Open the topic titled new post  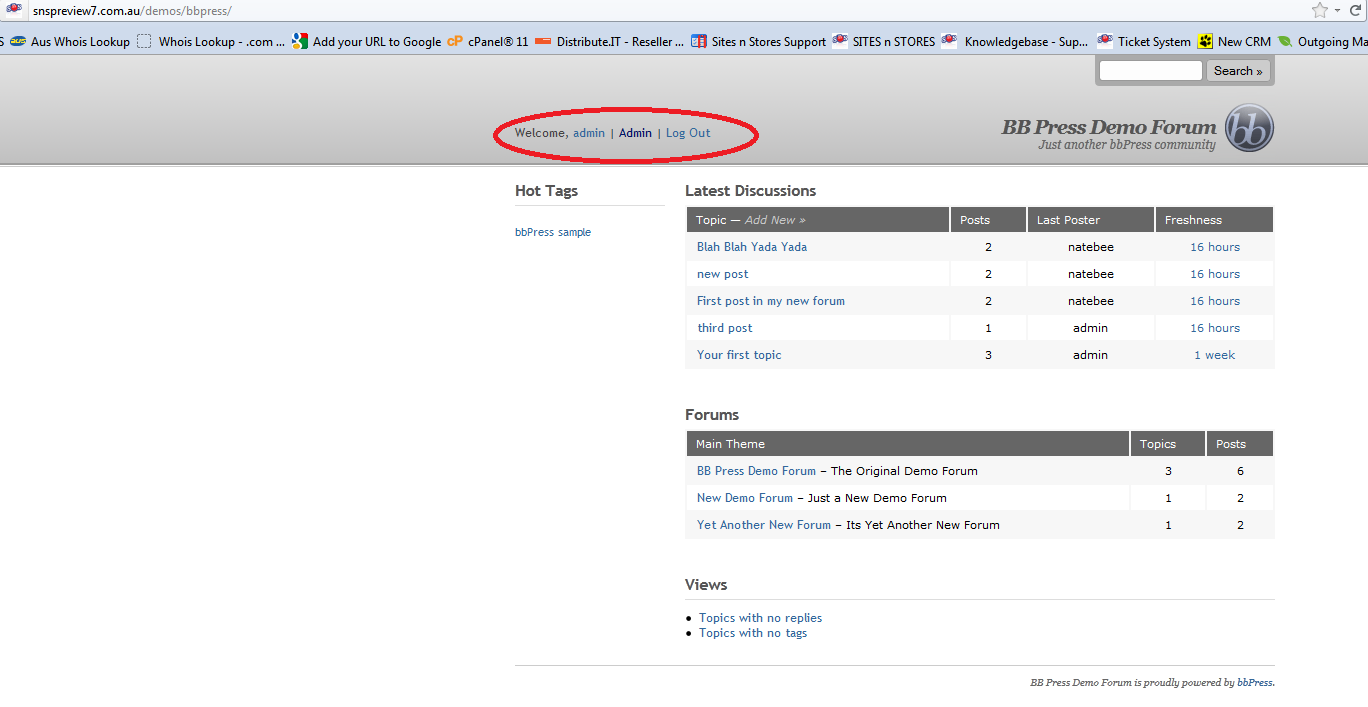[723, 274]
